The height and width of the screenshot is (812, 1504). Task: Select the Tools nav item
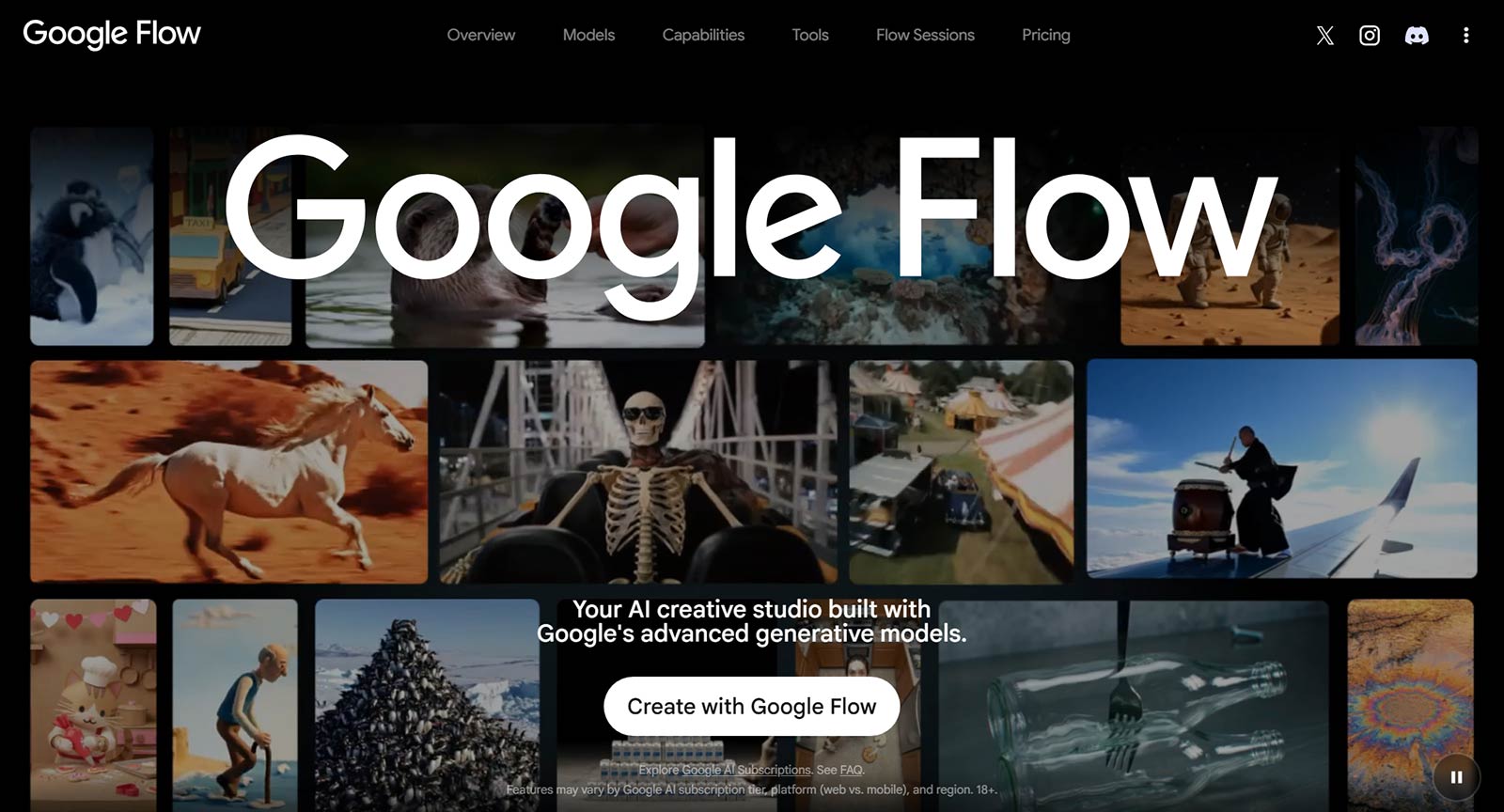(810, 35)
